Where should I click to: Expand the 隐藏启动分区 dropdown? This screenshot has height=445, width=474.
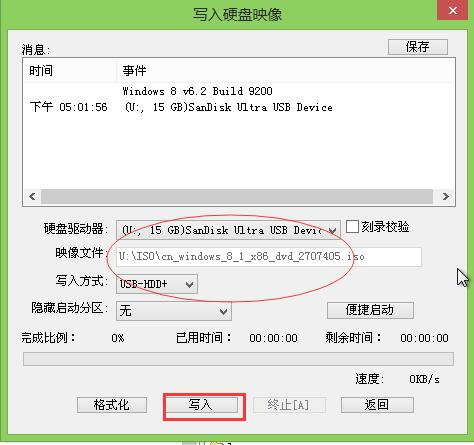pos(174,311)
